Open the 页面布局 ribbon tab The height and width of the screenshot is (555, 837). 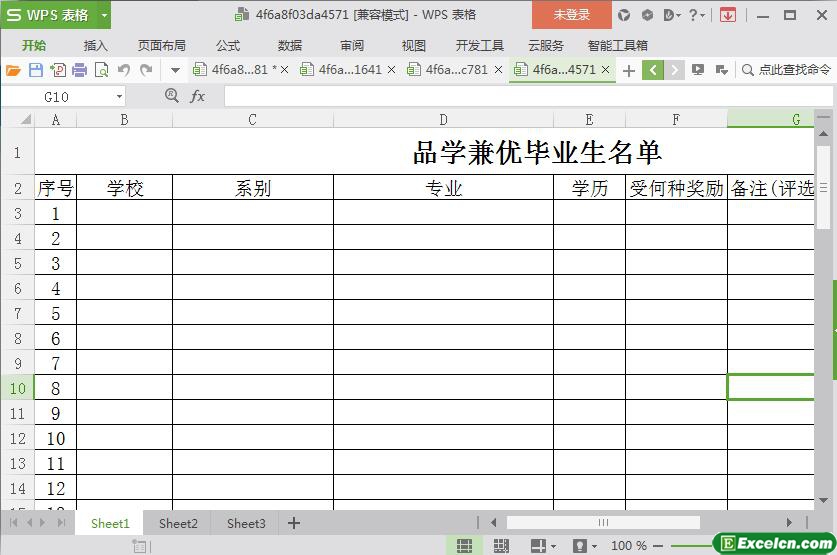(162, 45)
